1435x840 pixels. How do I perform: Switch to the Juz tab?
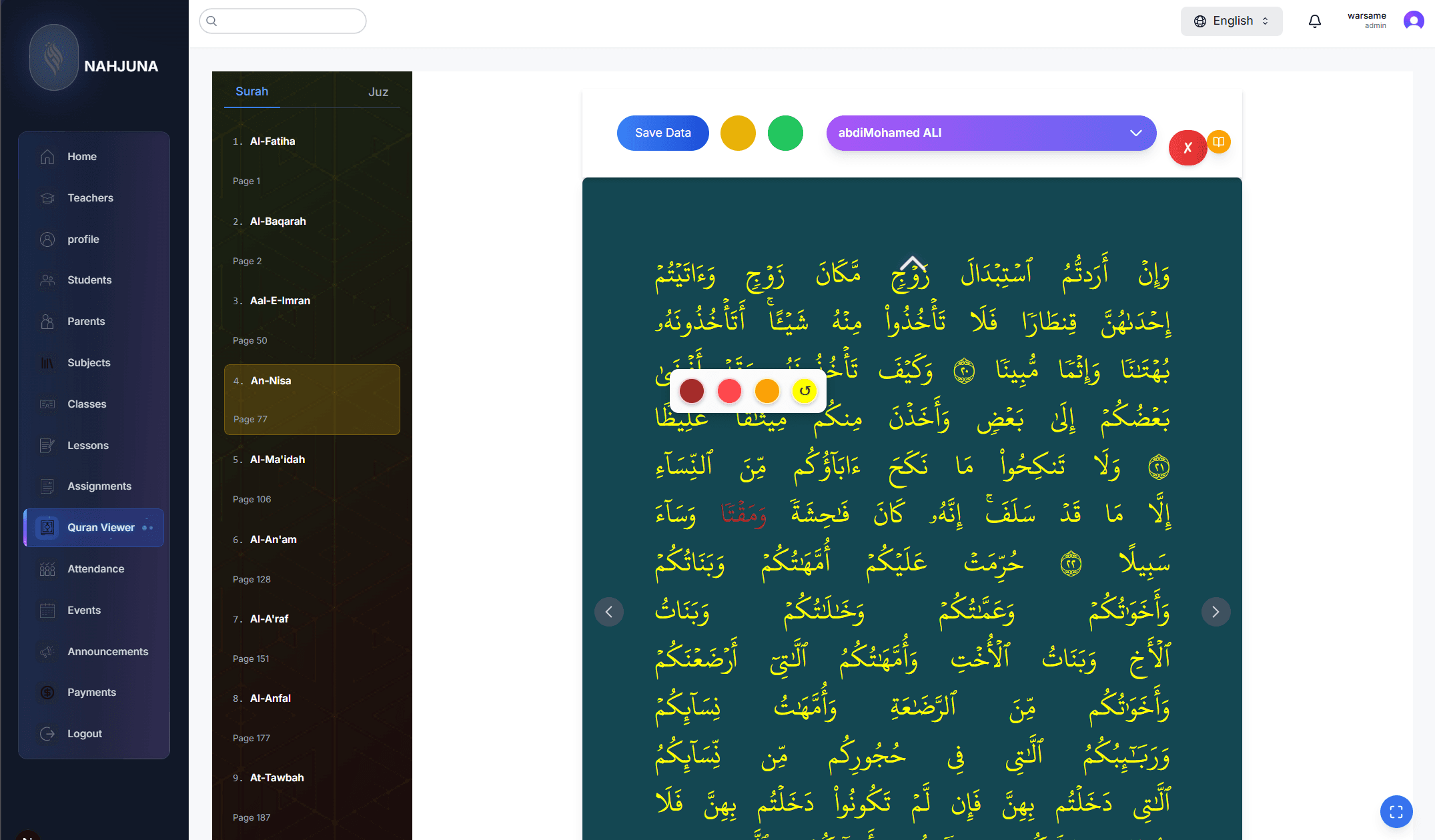pyautogui.click(x=378, y=93)
